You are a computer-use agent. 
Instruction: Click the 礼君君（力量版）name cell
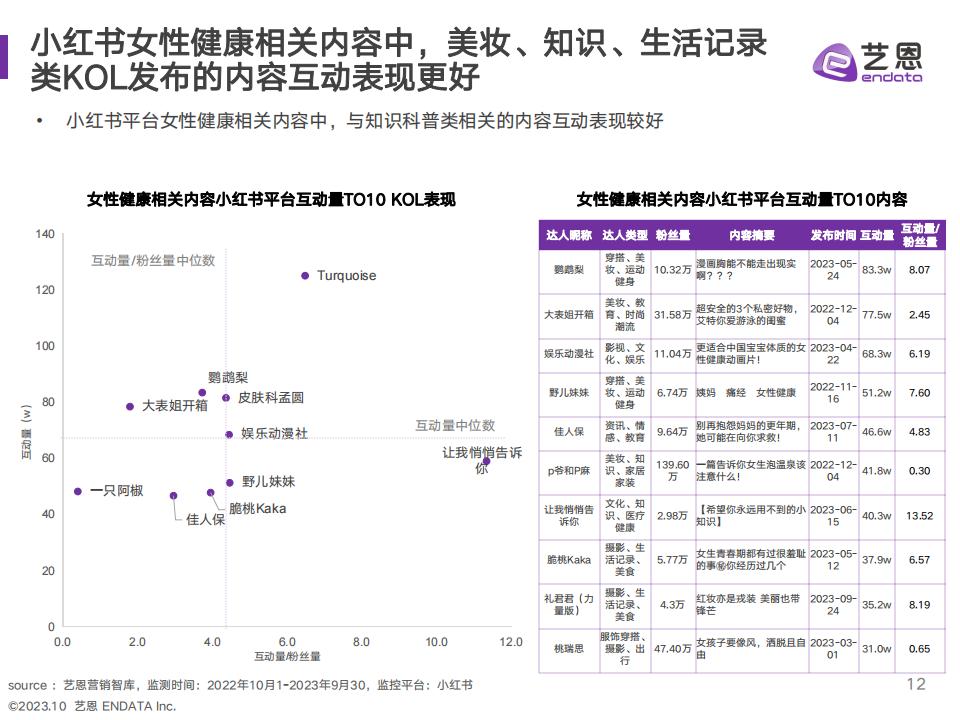tap(569, 604)
